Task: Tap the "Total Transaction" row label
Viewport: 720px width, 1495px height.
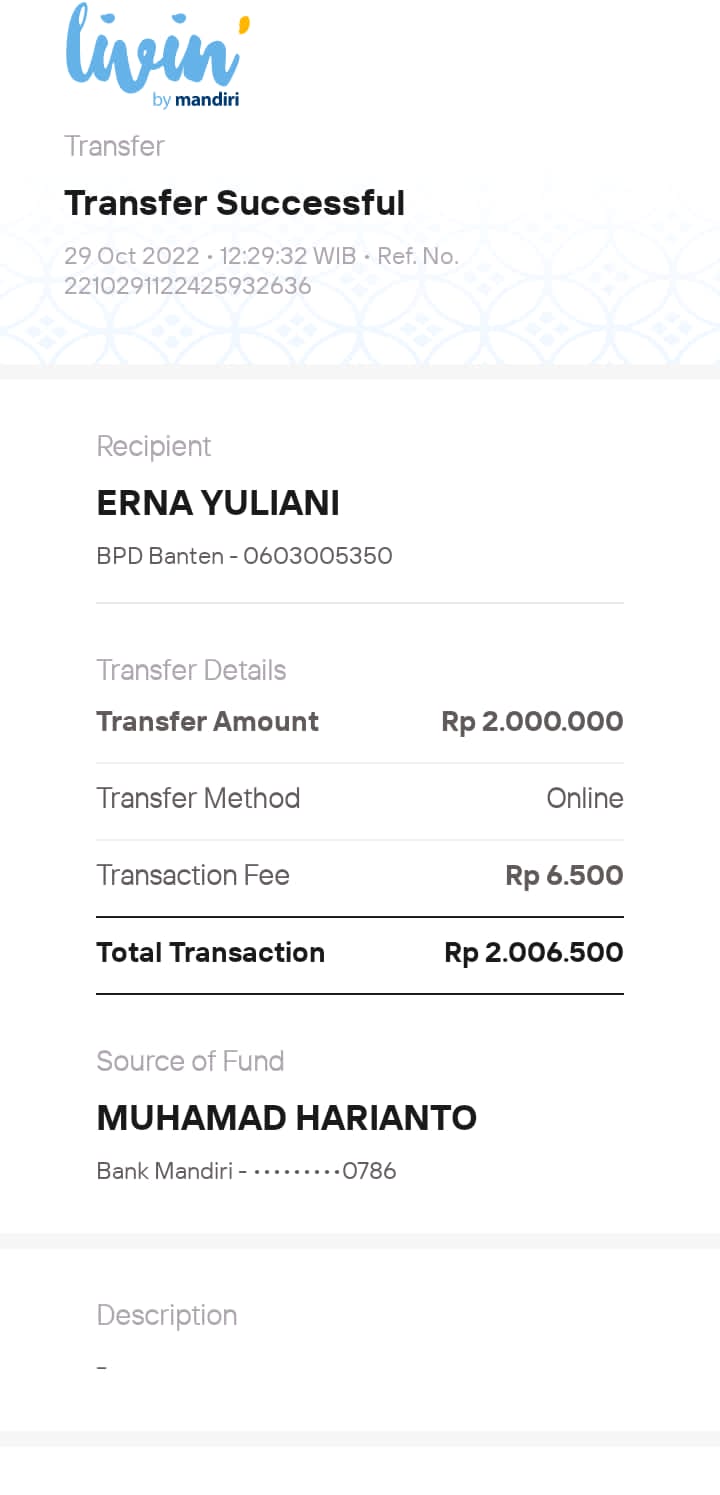Action: 210,952
